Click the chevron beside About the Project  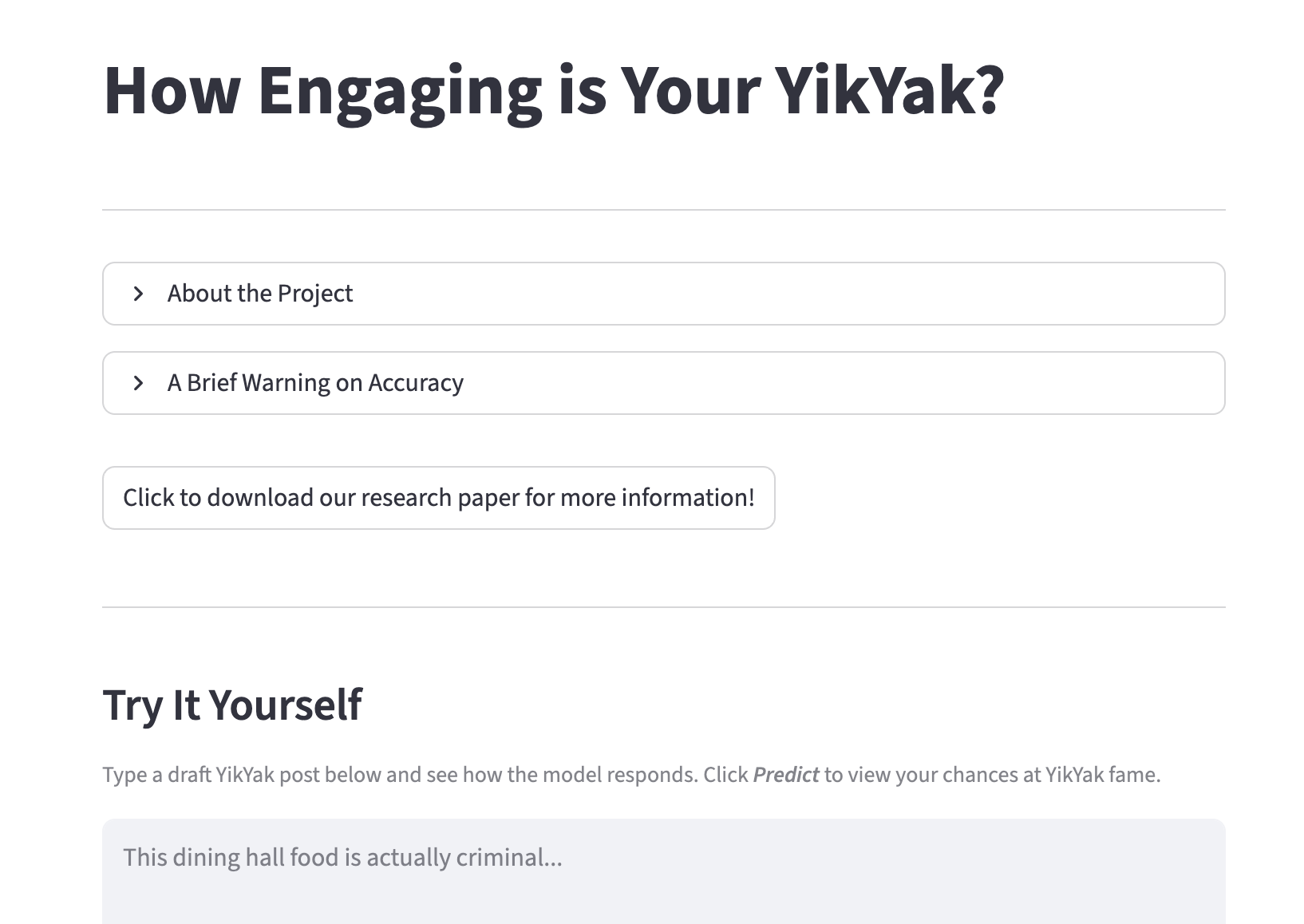click(138, 294)
